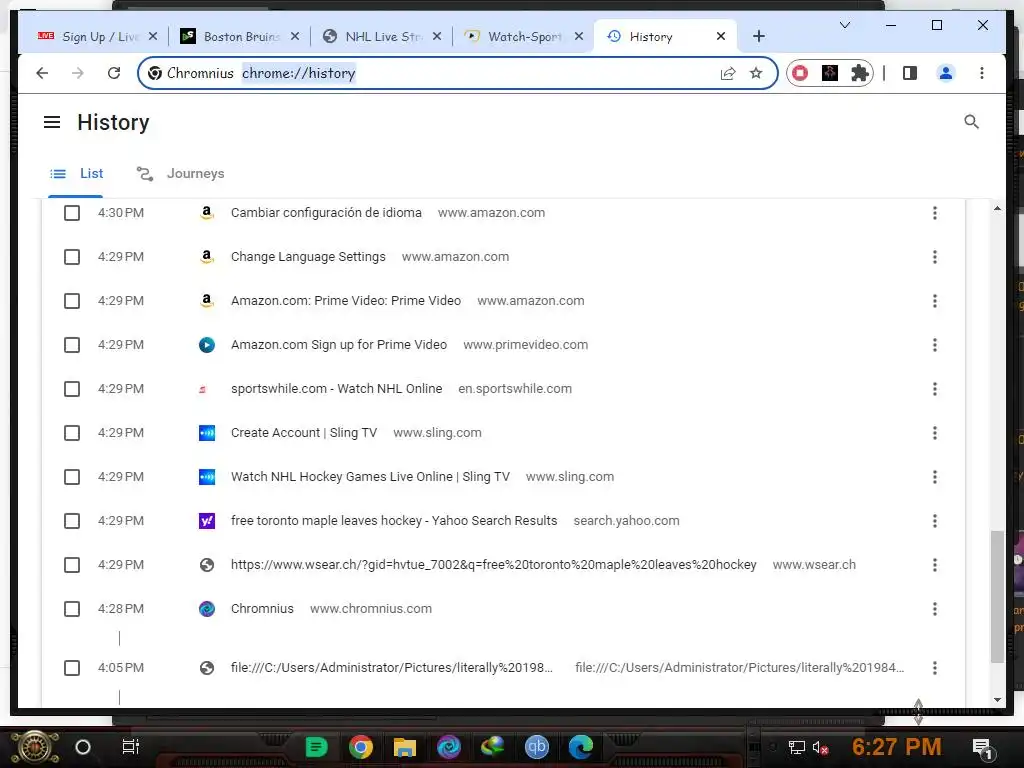Screen dimensions: 1024x768
Task: Open the Amazon.com: Prime Video history link
Action: (345, 301)
